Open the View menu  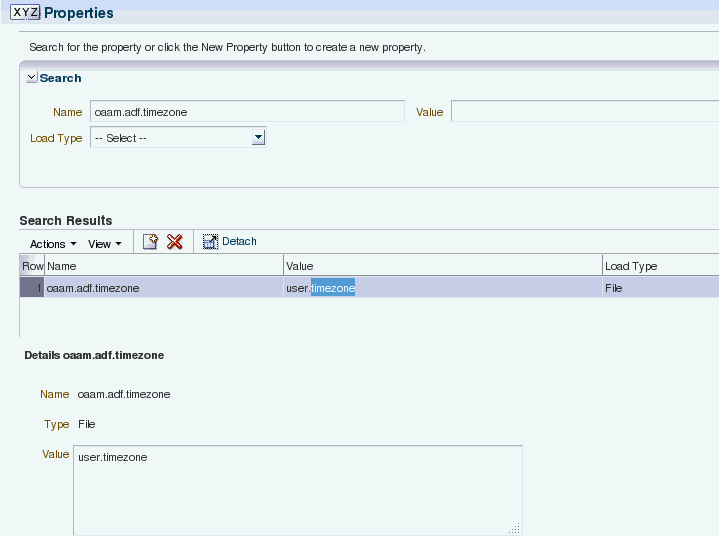coord(105,244)
